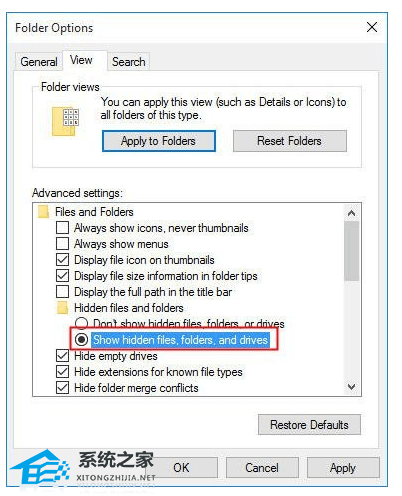Click the Restore Defaults button
The height and width of the screenshot is (496, 402).
(309, 425)
